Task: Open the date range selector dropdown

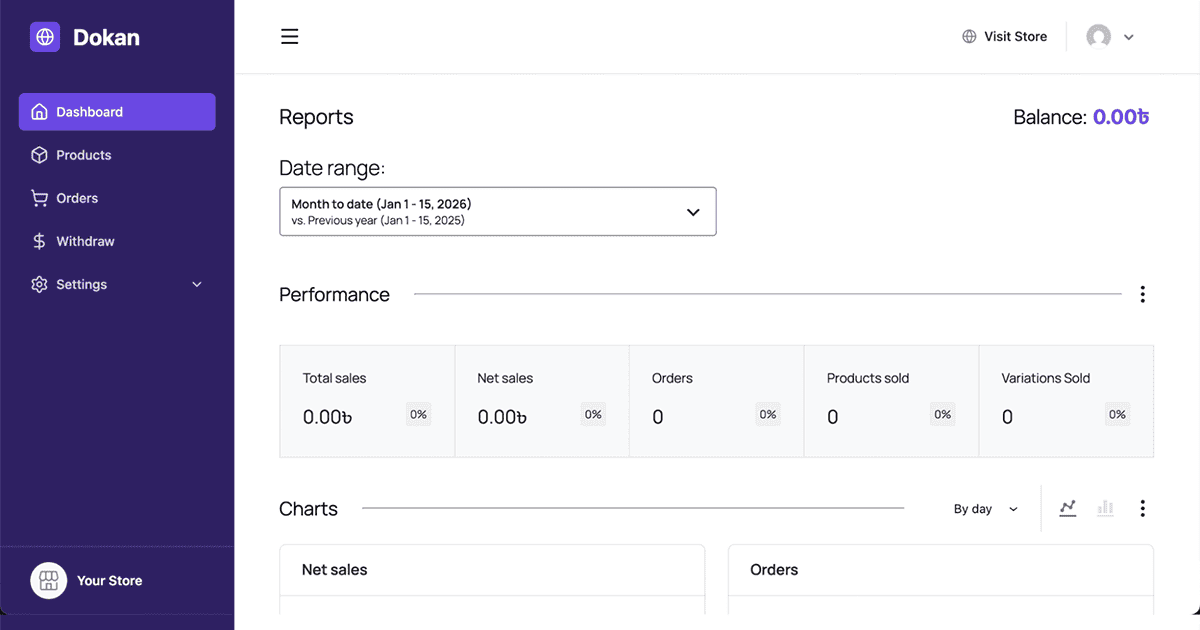Action: pyautogui.click(x=497, y=211)
